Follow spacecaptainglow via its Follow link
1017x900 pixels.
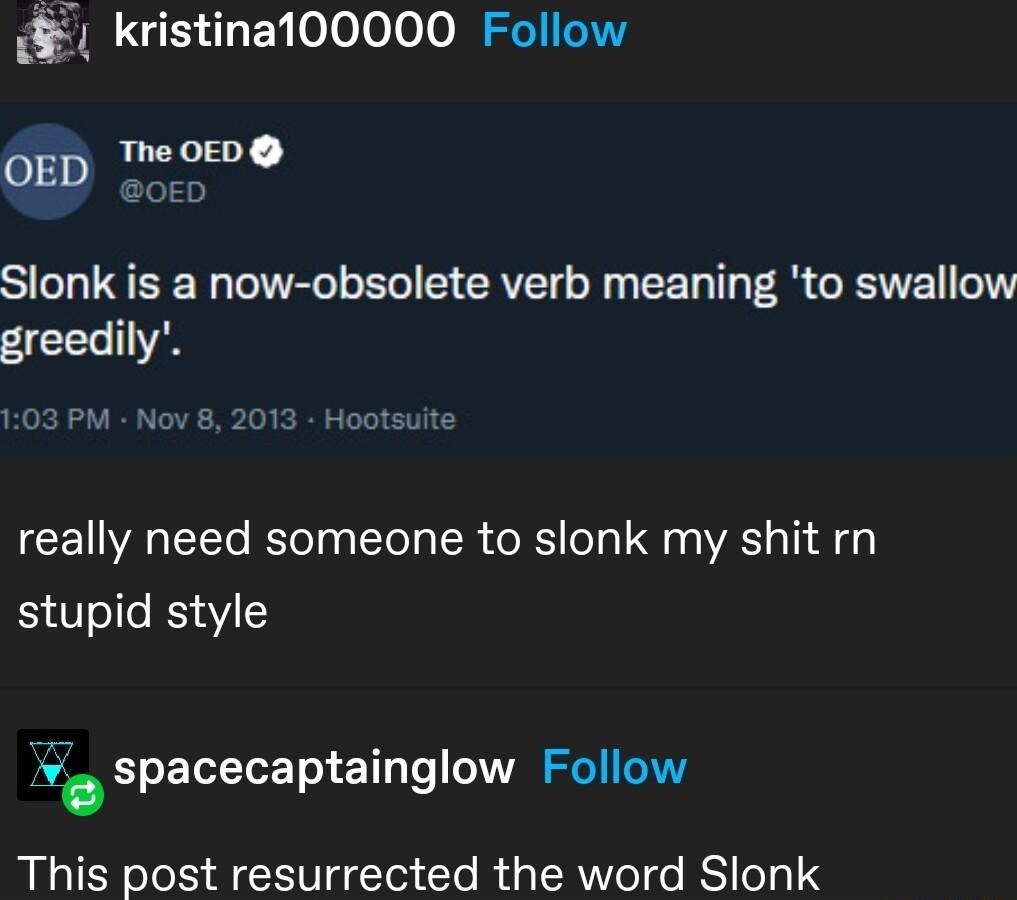(x=614, y=767)
